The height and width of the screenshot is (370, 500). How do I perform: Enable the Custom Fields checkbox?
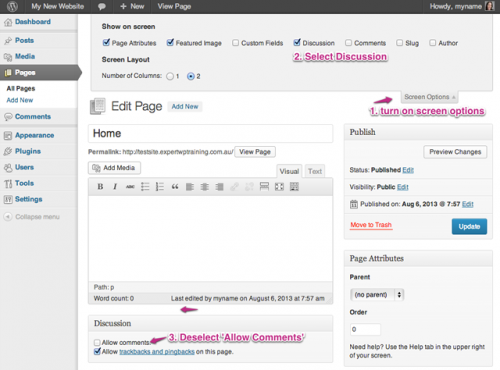[x=235, y=43]
